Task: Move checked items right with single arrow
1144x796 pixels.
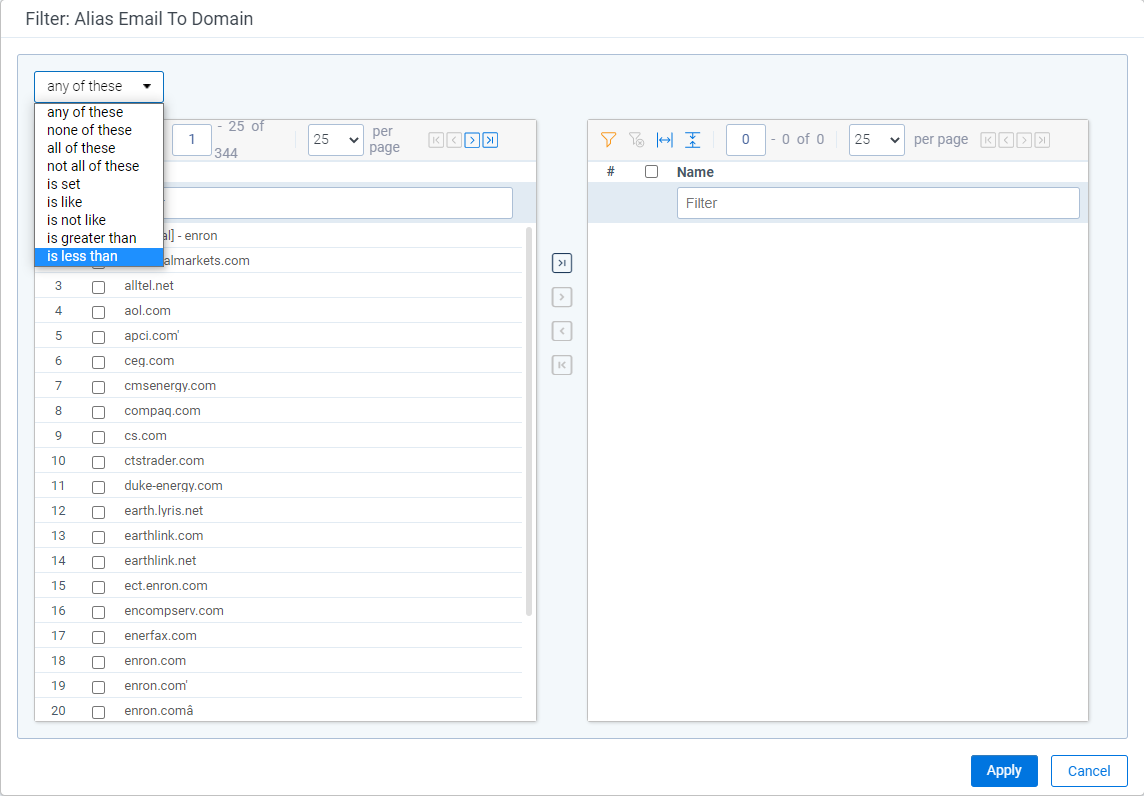Action: coord(562,297)
